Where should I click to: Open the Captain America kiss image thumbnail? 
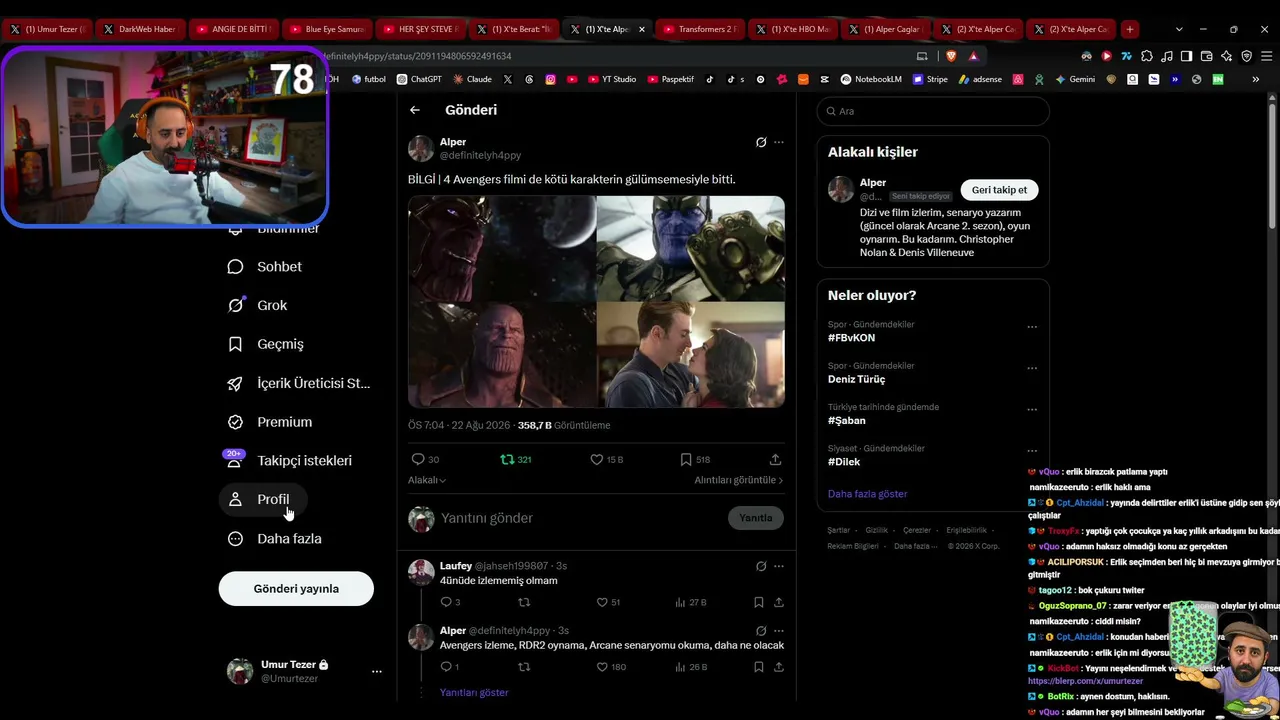click(691, 355)
